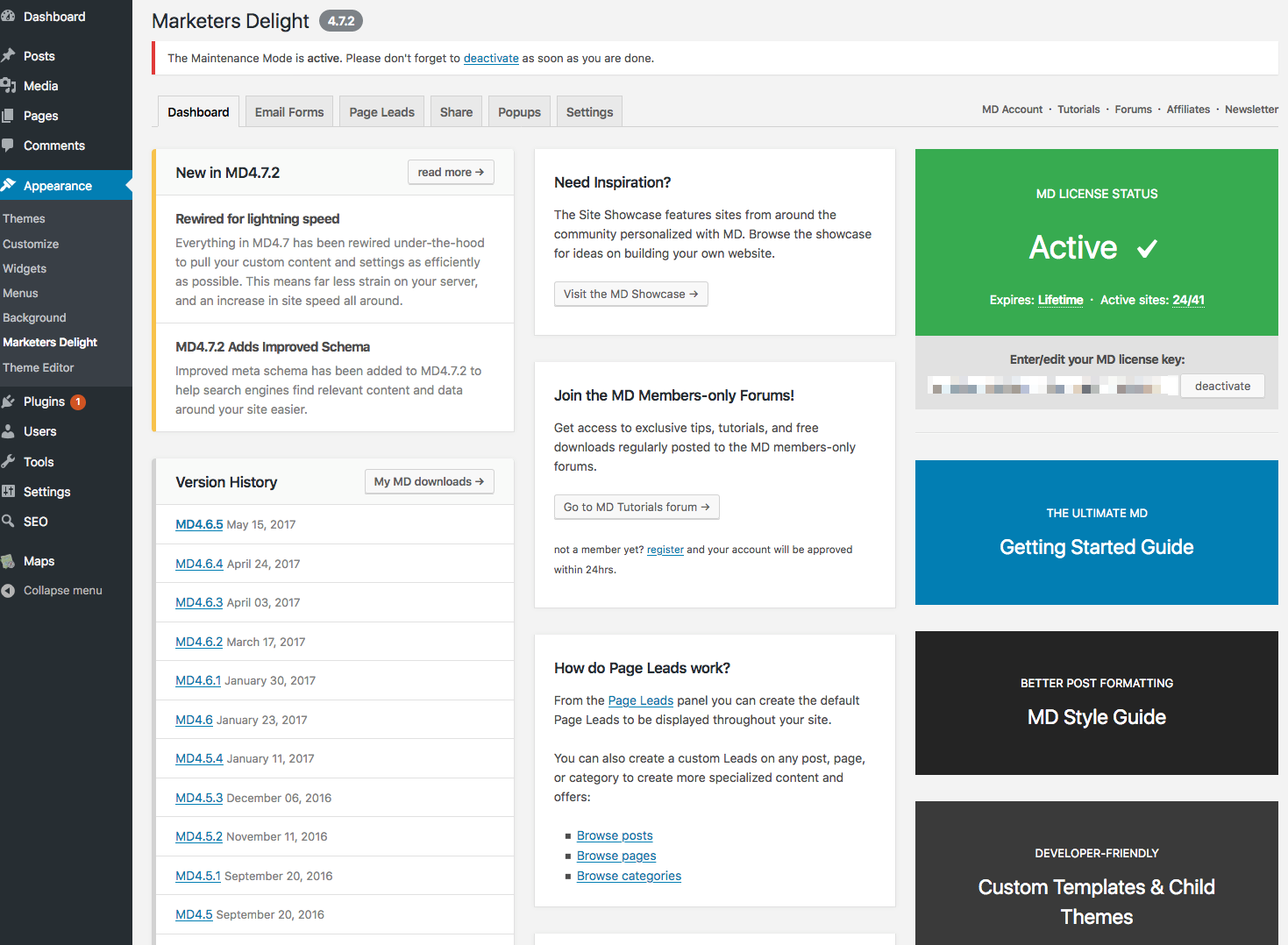Open the SEO menu item
The width and height of the screenshot is (1288, 945).
pos(36,522)
